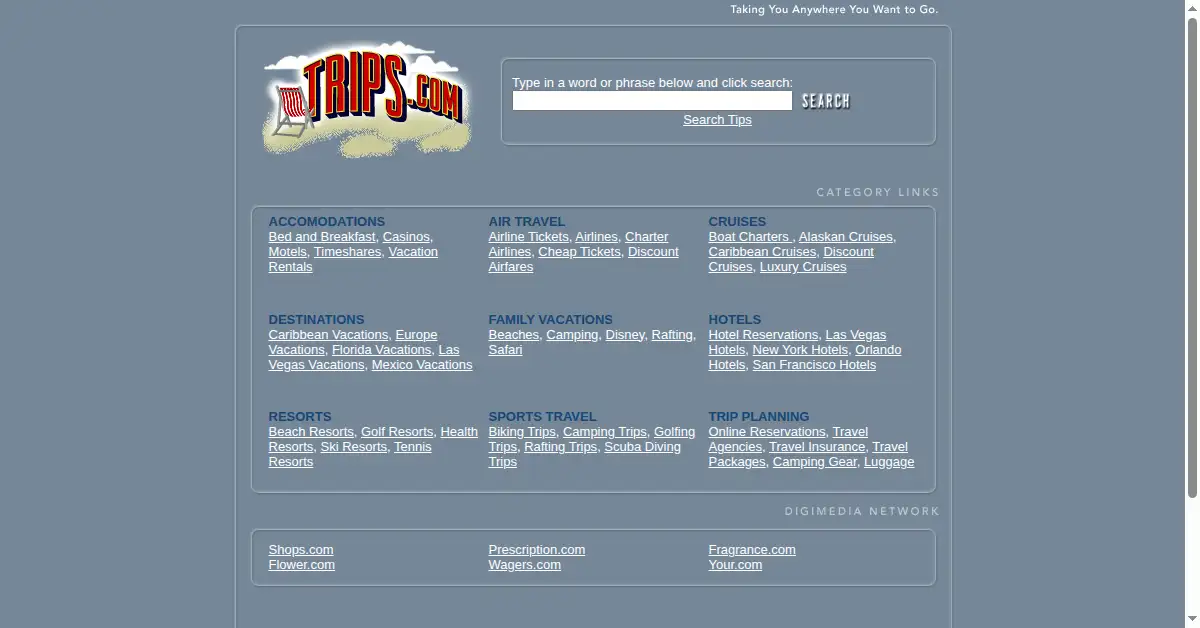Select the Online Reservations link

tap(767, 432)
